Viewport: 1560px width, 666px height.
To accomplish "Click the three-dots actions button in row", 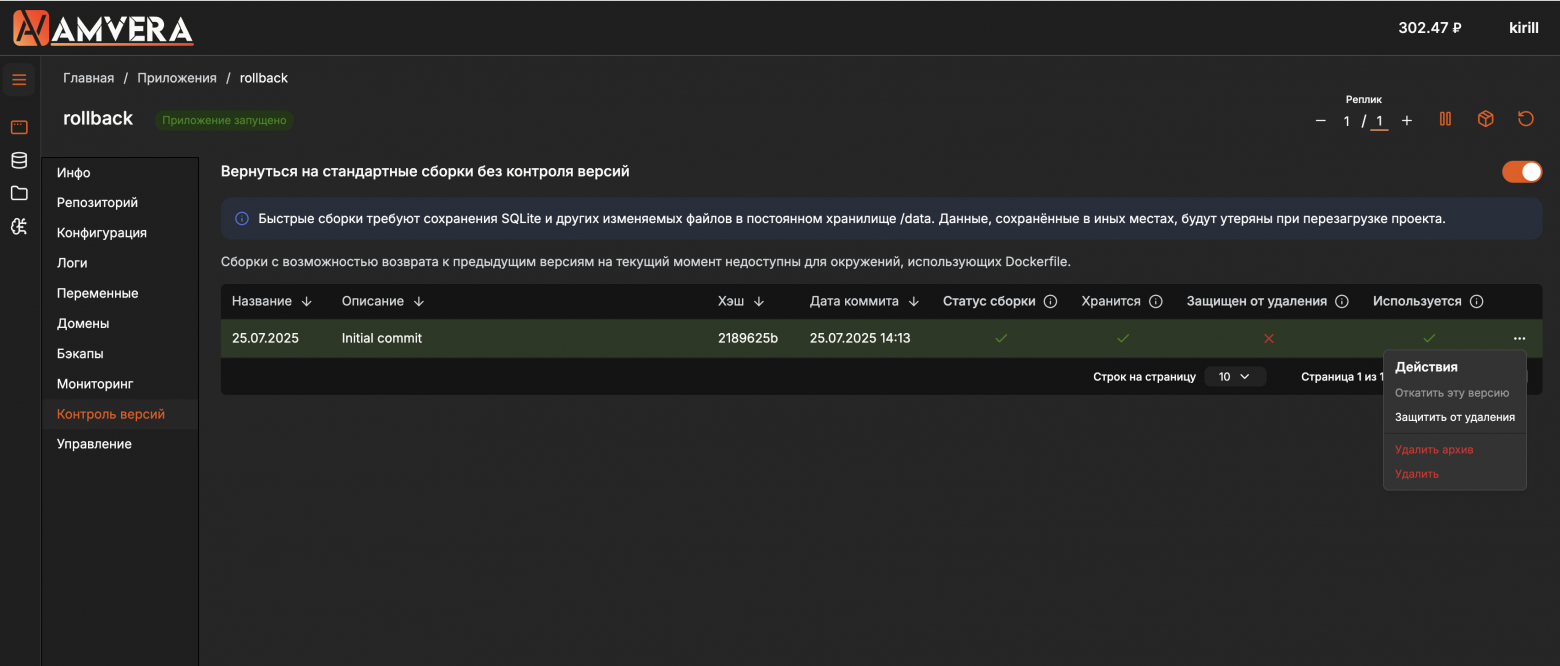I will [1519, 339].
